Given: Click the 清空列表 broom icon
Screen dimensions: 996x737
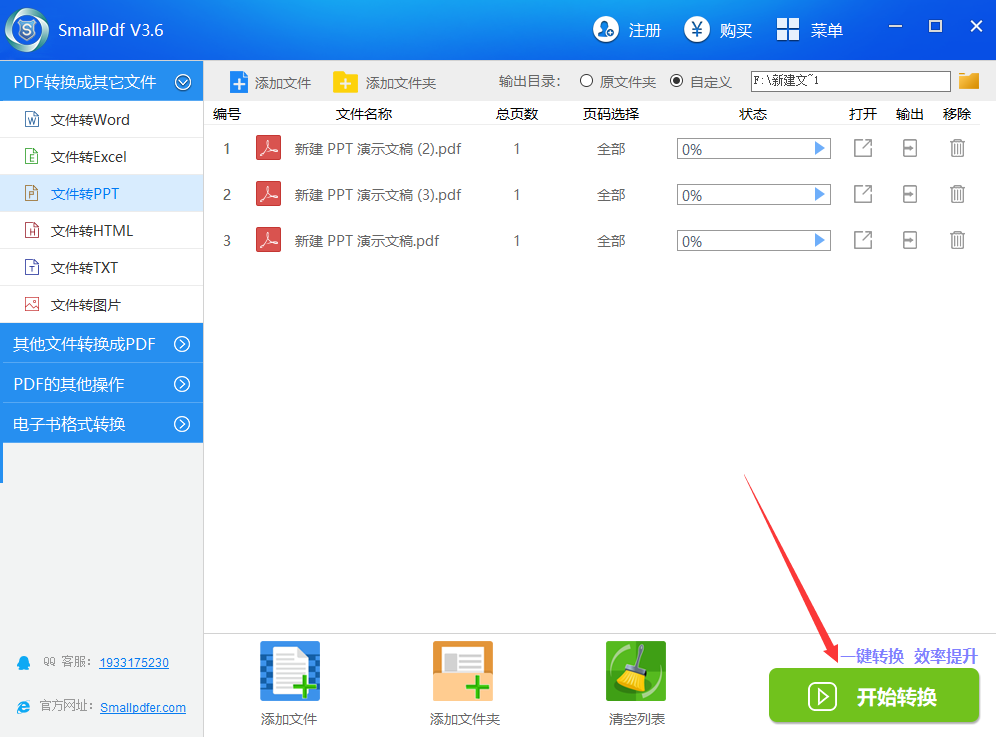Looking at the screenshot, I should click(636, 671).
